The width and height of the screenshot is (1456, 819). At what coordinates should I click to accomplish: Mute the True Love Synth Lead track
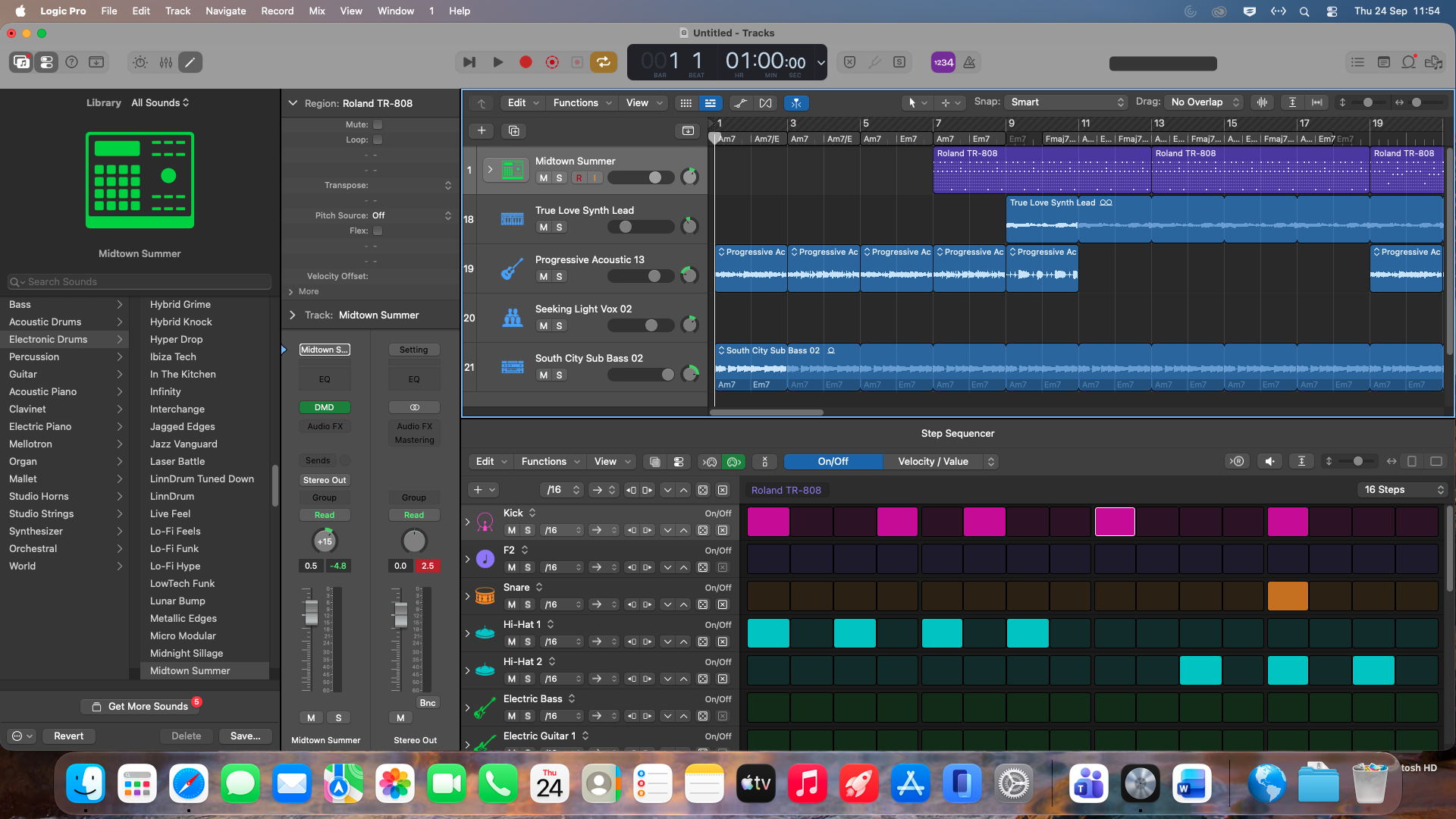pos(544,227)
